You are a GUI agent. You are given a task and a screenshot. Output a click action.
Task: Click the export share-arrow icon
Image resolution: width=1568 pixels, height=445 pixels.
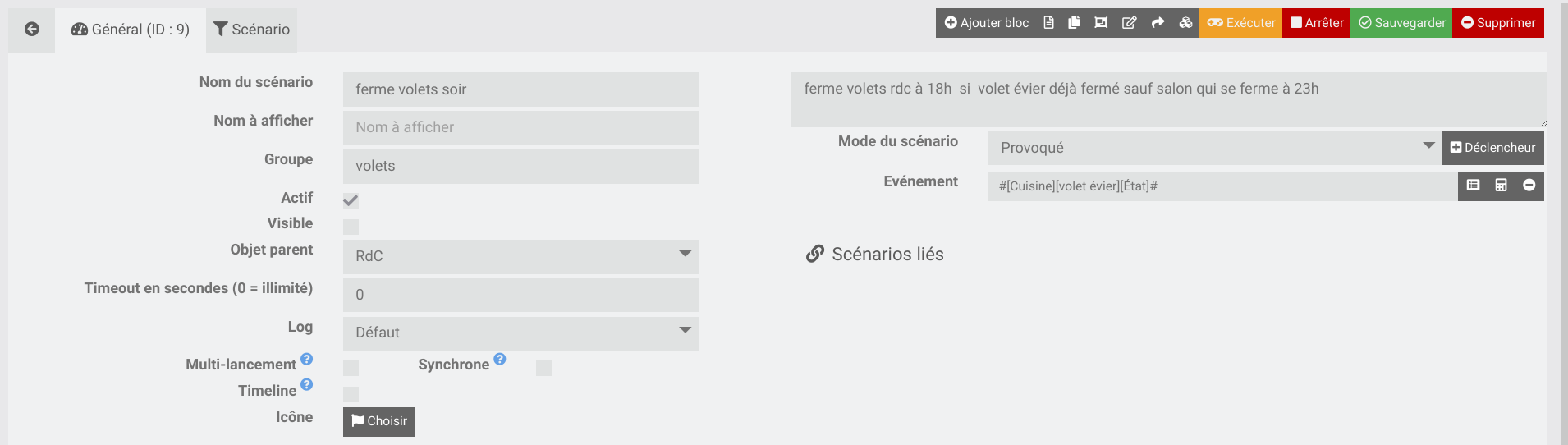(x=1158, y=23)
